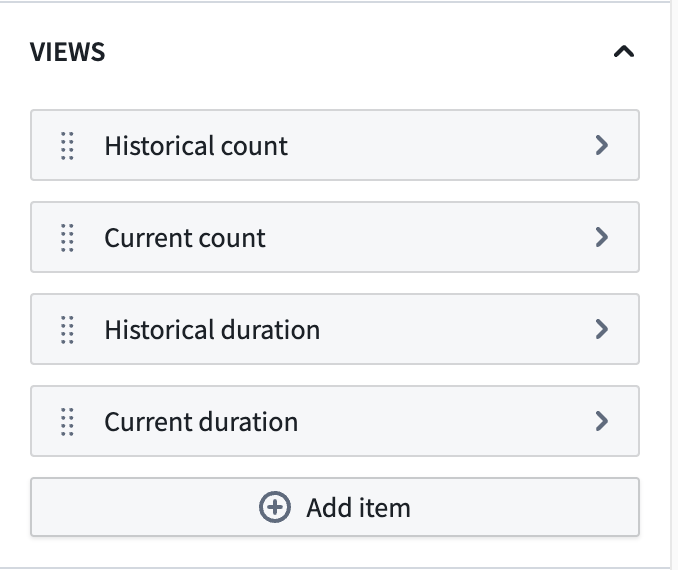The image size is (678, 570).
Task: Click the plus circle icon in Add item
Action: coord(275,507)
